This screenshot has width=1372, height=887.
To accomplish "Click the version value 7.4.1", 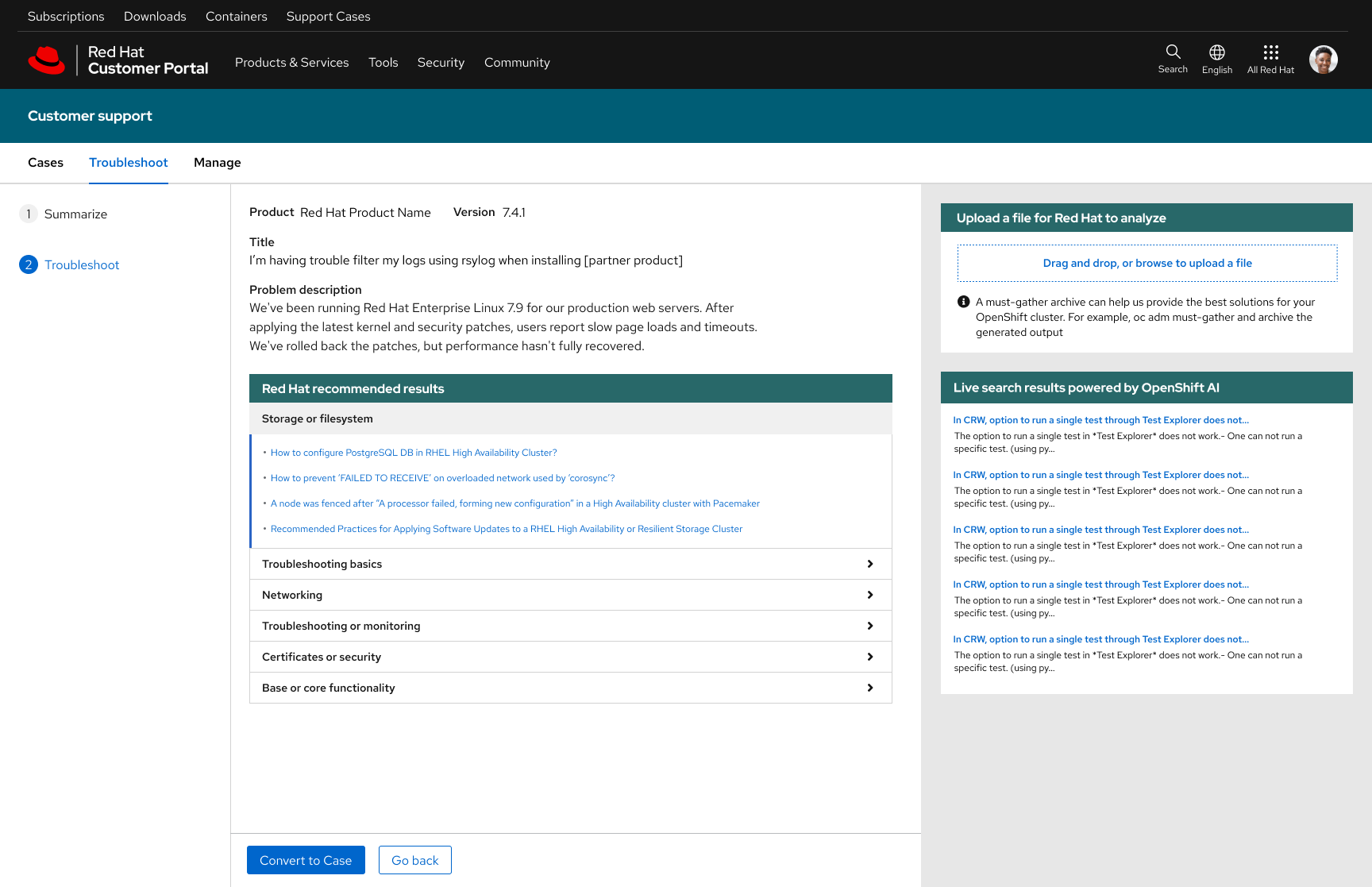I will pos(514,212).
